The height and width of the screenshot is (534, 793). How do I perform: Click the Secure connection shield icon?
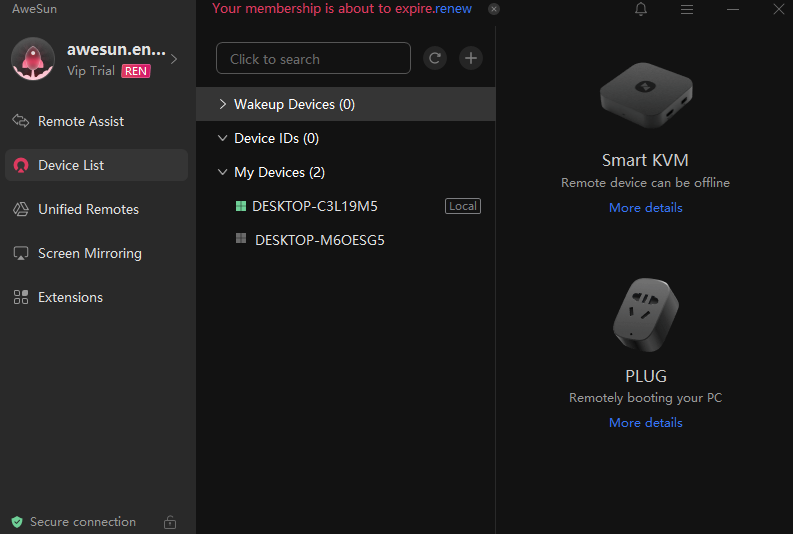tap(17, 522)
